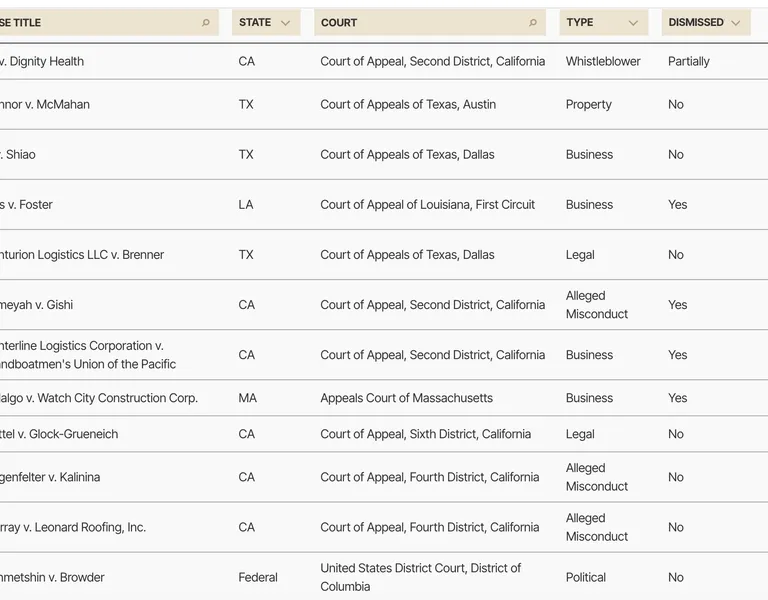Screen dimensions: 768x600
Task: Open the Browder case row
Action: pos(384,577)
